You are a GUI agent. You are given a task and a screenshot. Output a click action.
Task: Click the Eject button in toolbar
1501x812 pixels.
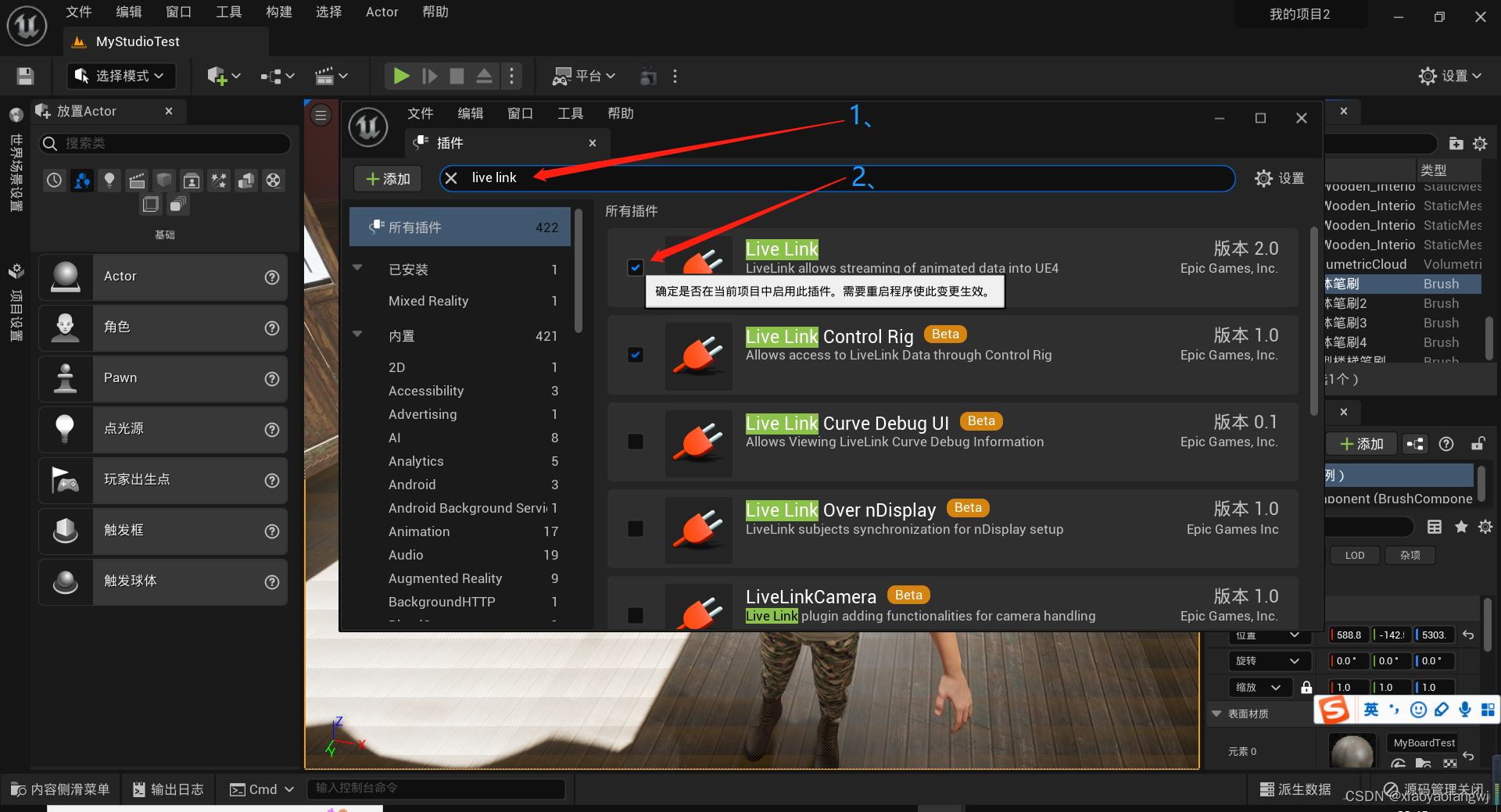tap(484, 76)
